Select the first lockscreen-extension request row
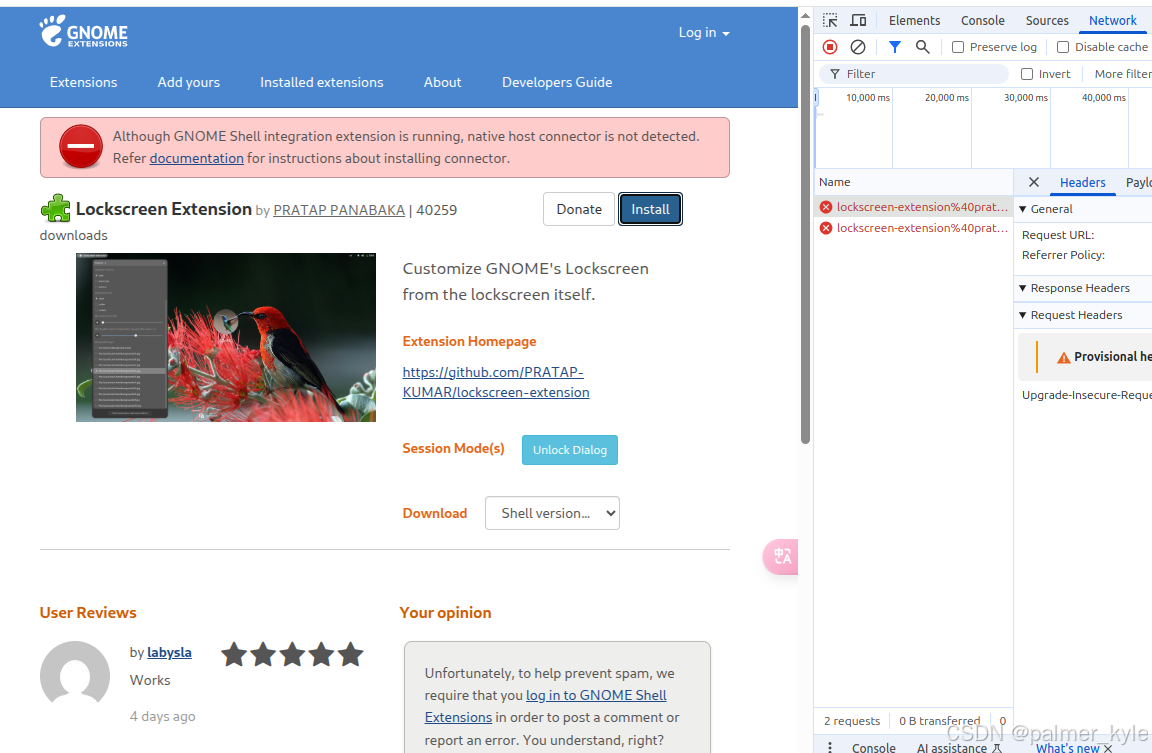This screenshot has height=753, width=1152. tap(913, 207)
